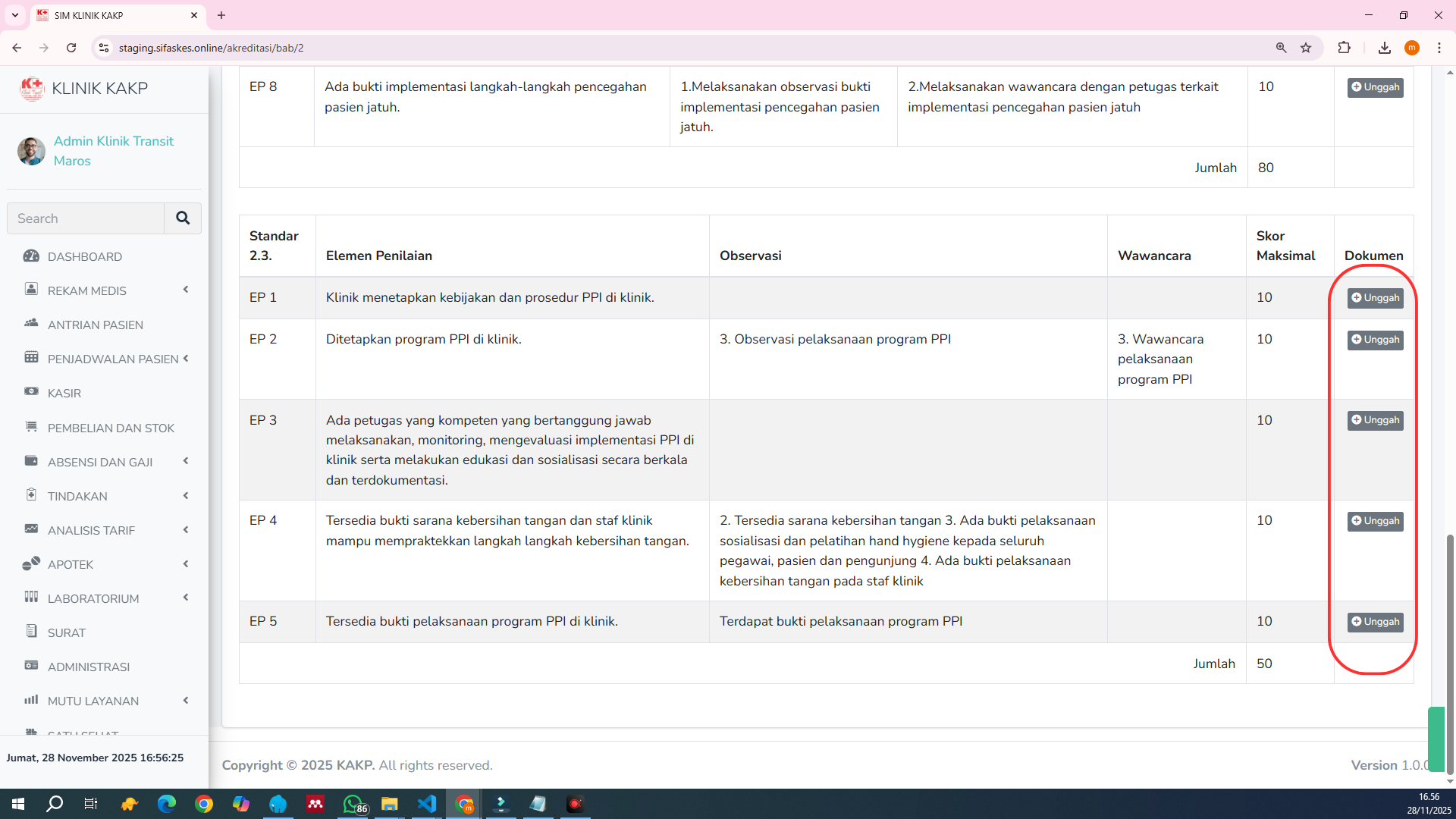Expand the Apotek menu chevron
The height and width of the screenshot is (819, 1456).
186,564
